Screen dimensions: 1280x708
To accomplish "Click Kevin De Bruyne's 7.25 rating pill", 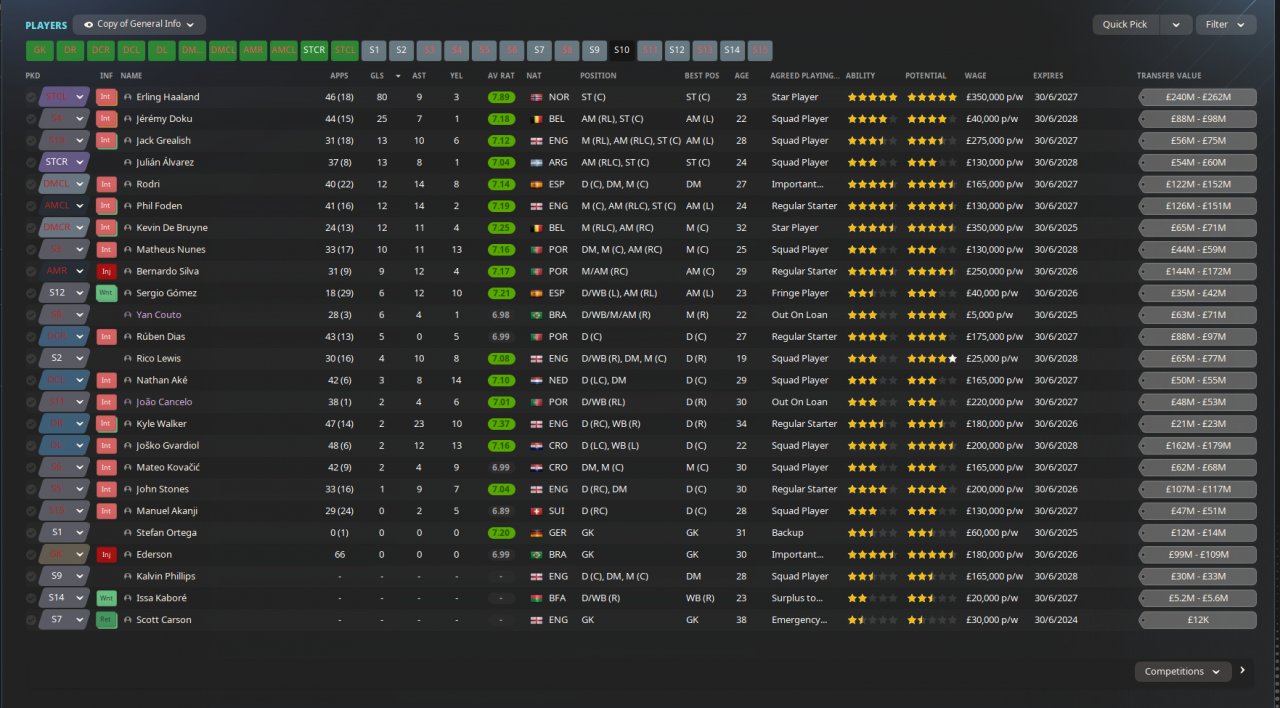I will 501,228.
